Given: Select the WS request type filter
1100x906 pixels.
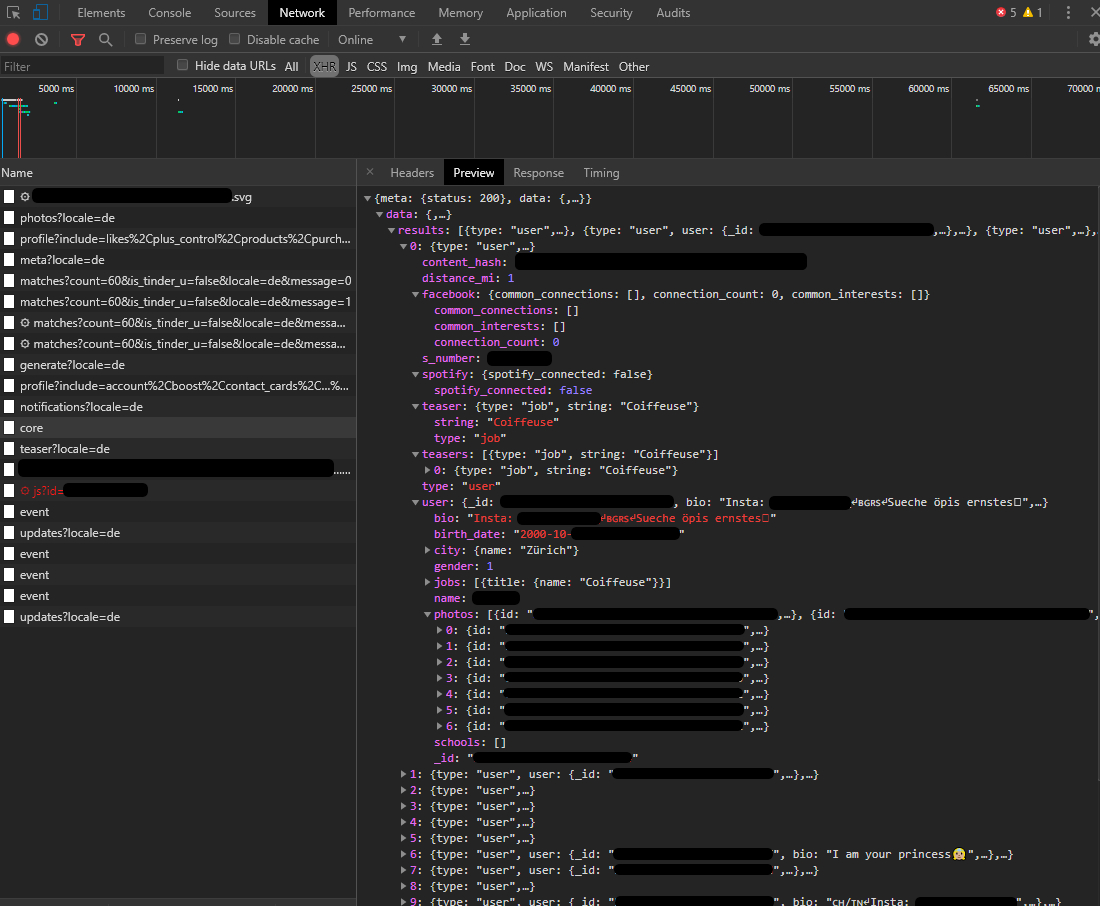Looking at the screenshot, I should (x=543, y=67).
